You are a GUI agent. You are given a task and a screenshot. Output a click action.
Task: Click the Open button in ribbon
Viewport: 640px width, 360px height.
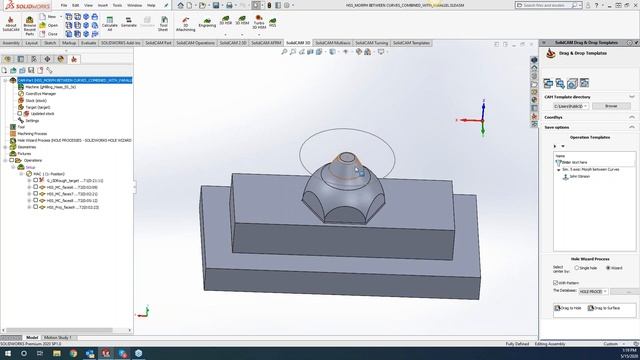49,25
